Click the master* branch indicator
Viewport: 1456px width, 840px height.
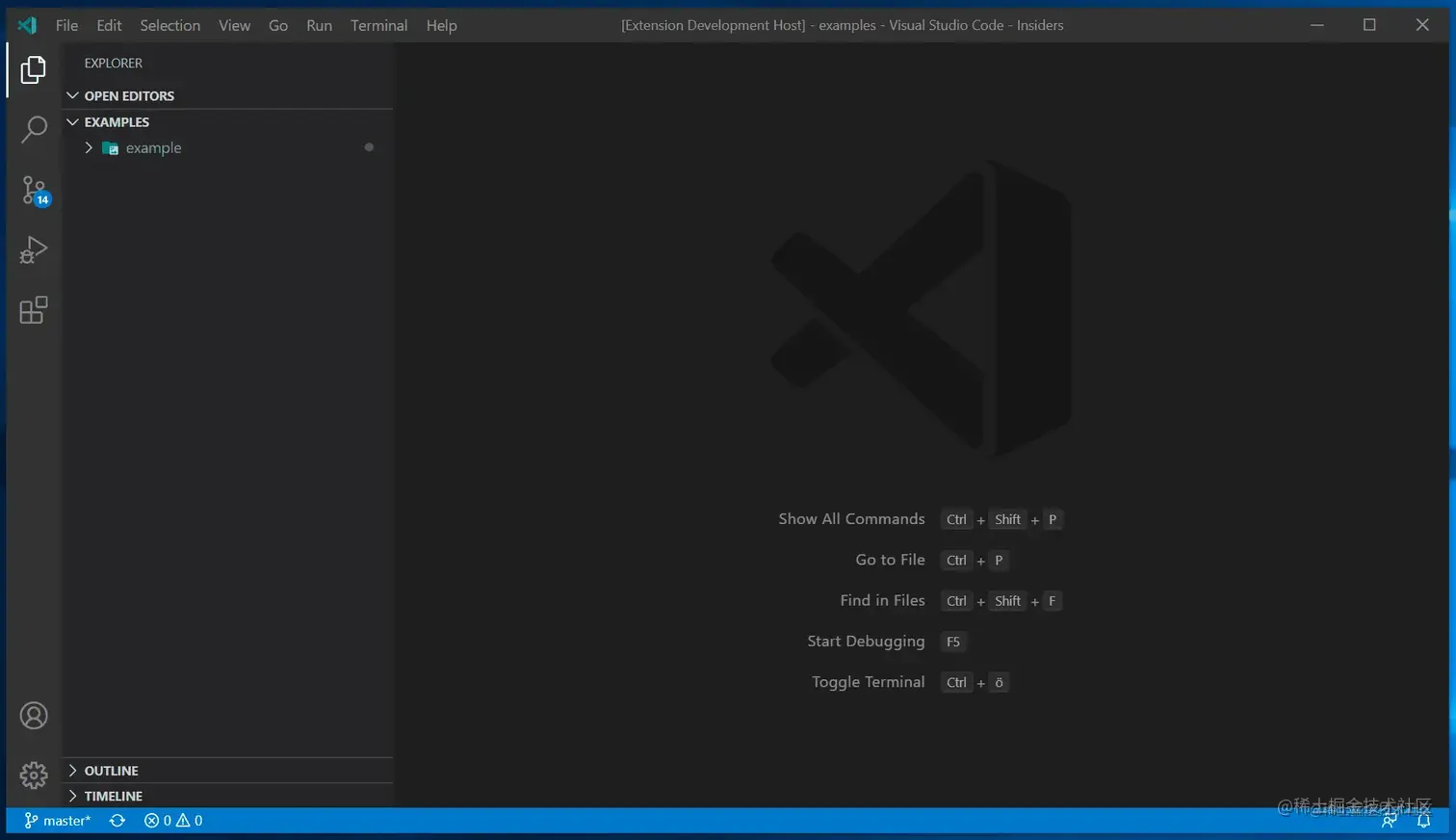pos(58,821)
